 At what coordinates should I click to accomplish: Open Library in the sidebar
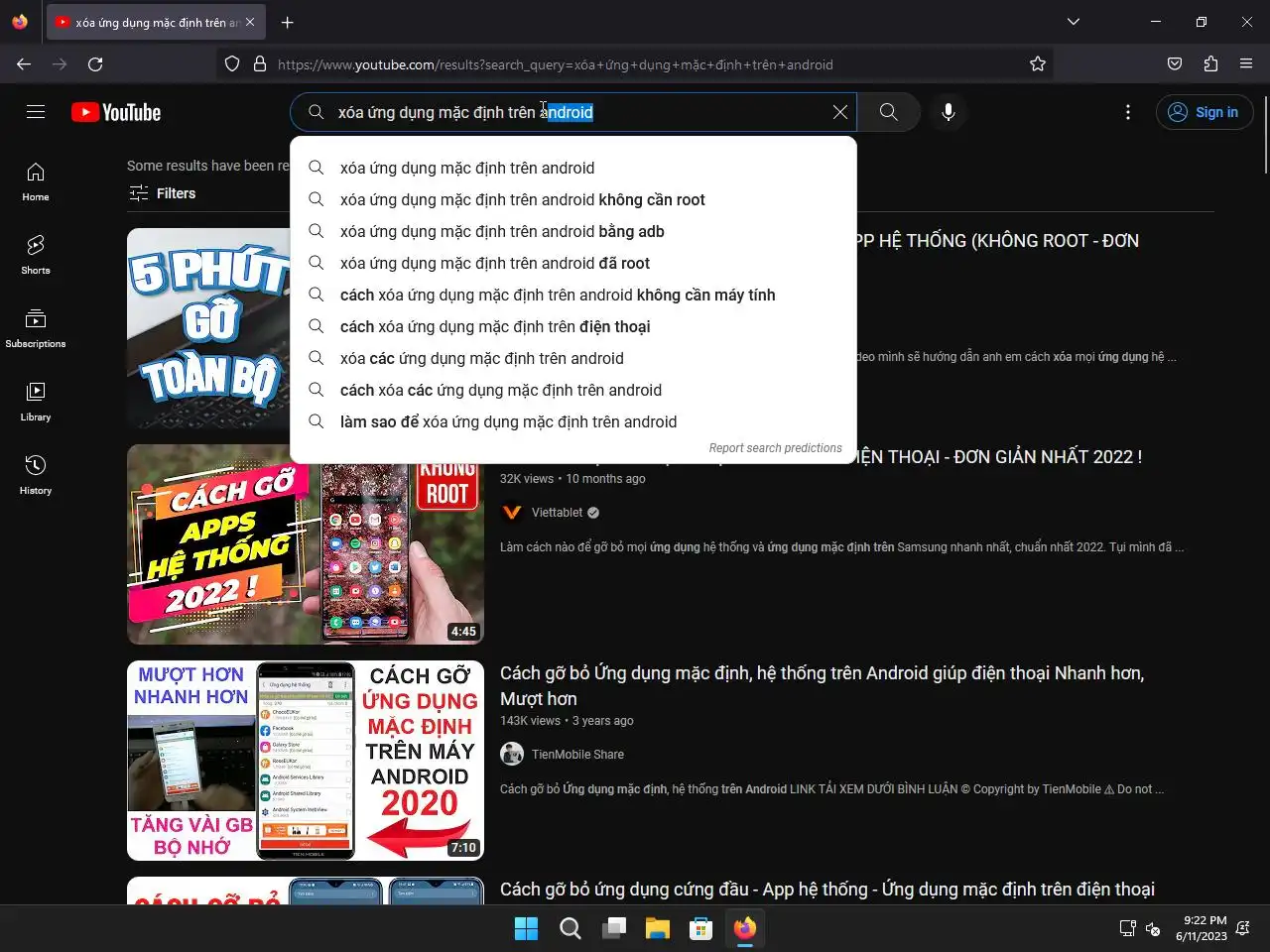tap(36, 402)
